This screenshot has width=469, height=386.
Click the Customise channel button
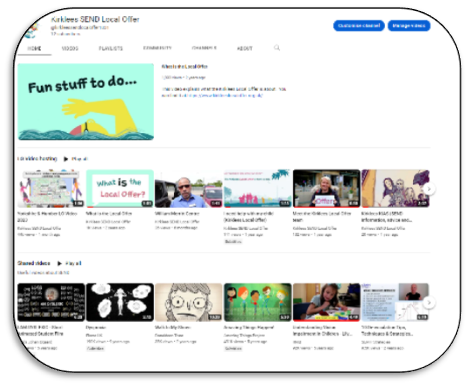359,26
